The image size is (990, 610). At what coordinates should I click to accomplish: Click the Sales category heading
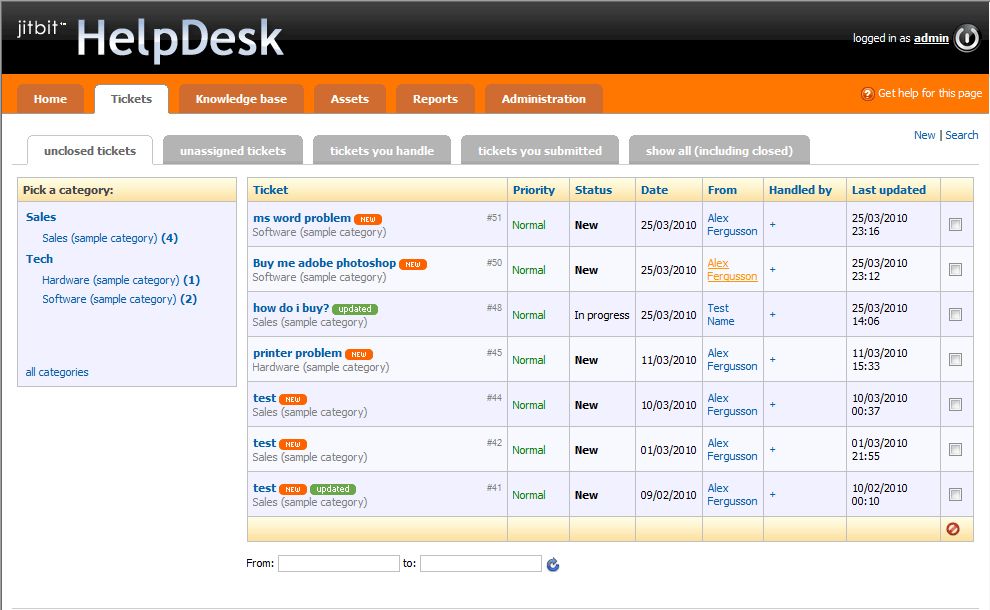[x=41, y=217]
